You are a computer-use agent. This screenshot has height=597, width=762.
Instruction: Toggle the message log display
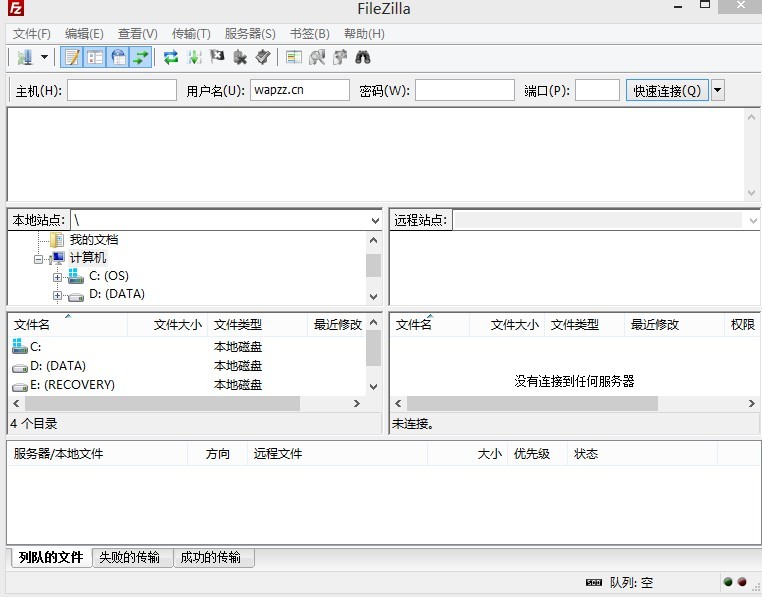pos(72,57)
